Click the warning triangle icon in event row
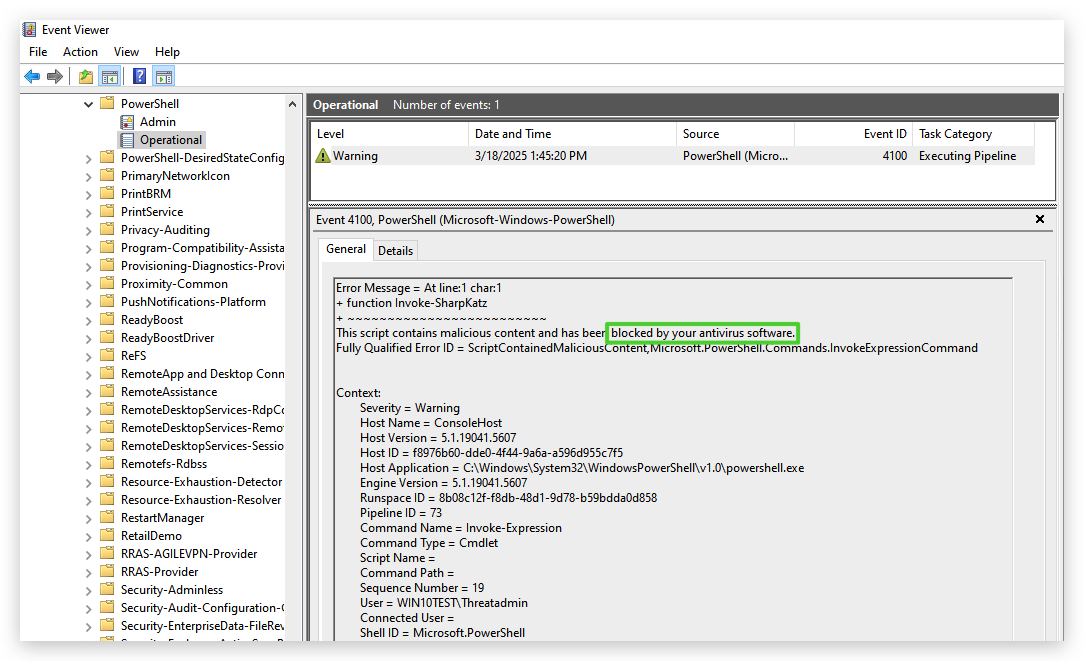This screenshot has height=661, width=1084. click(323, 156)
